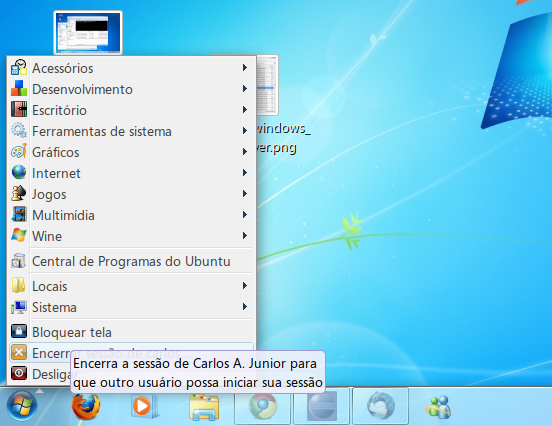552x426 pixels.
Task: Switch to the Google Chrome taskbar icon
Action: coord(263,406)
